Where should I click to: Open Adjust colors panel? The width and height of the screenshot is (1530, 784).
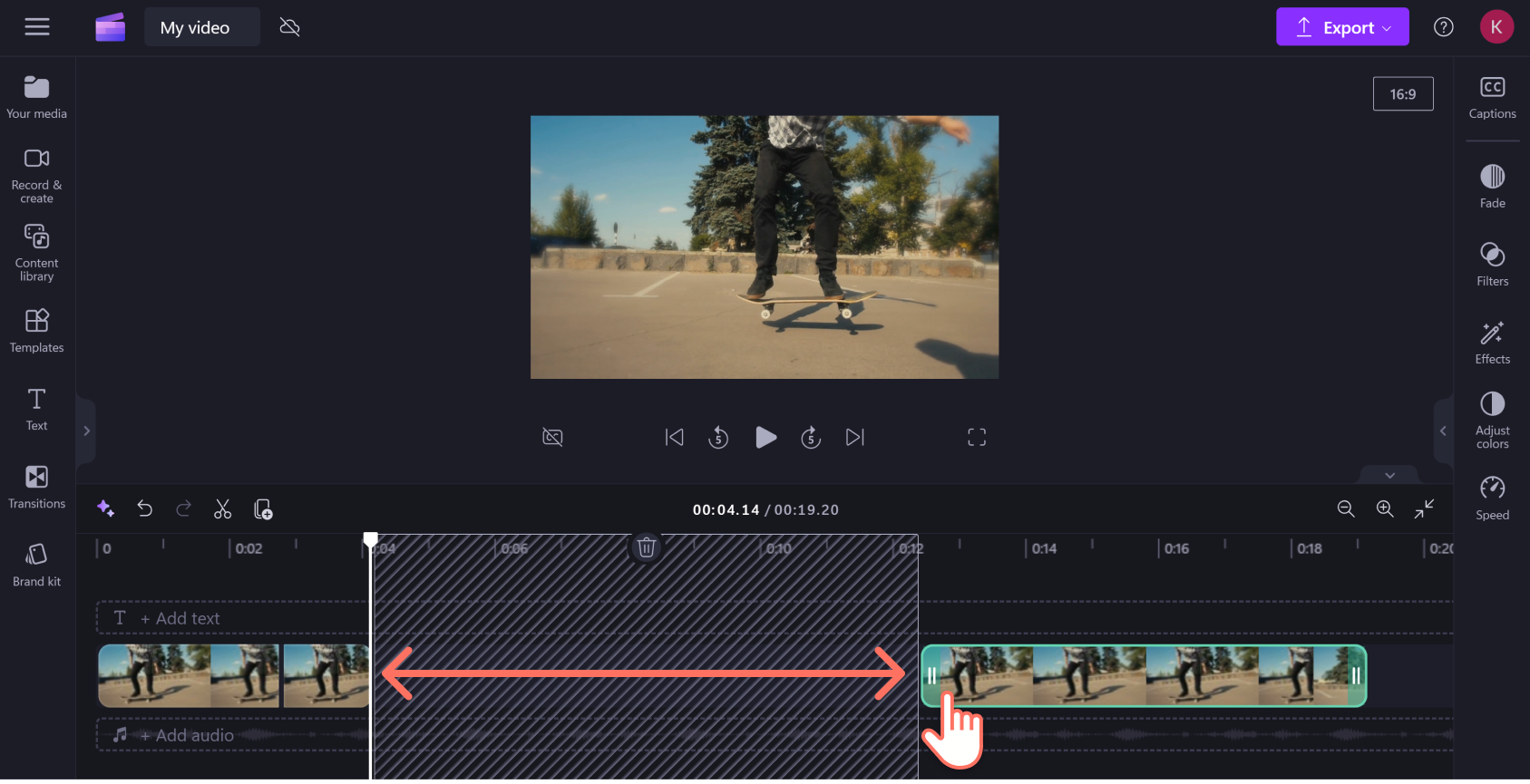[x=1493, y=420]
